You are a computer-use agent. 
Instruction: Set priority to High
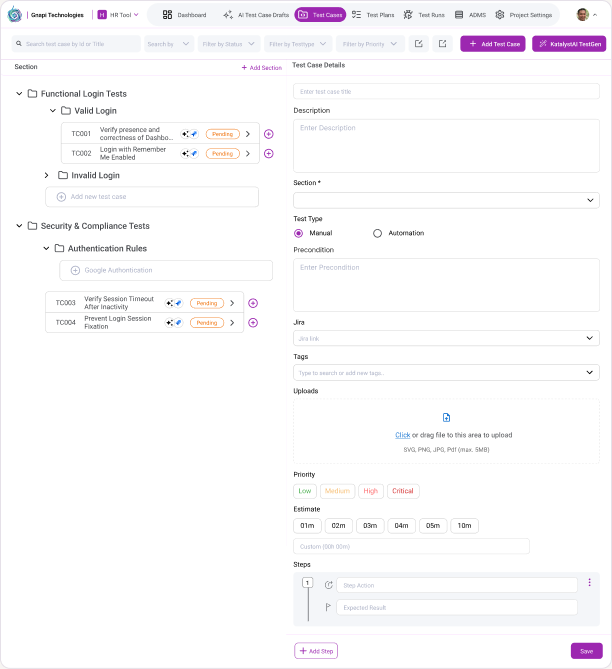(370, 491)
